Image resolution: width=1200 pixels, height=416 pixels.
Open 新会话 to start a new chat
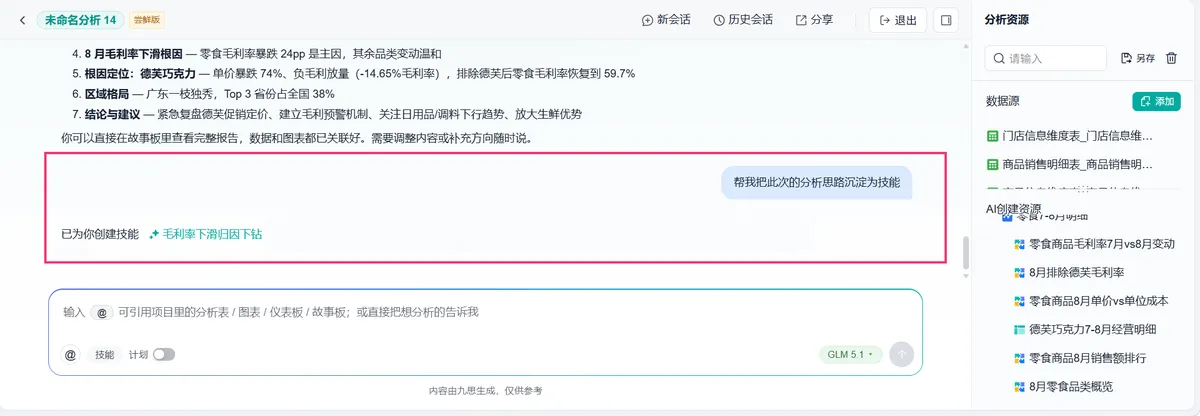point(666,20)
